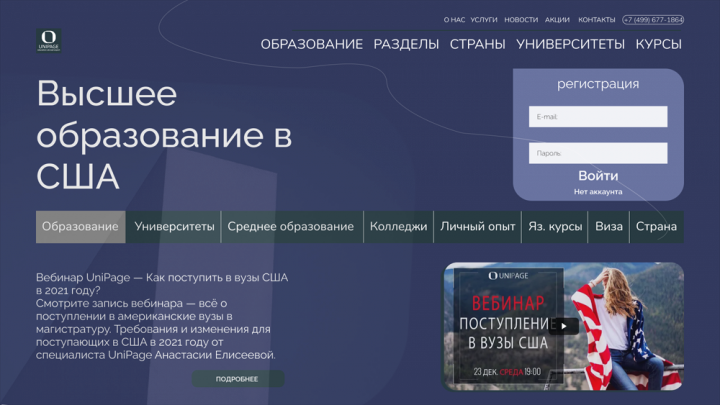This screenshot has height=405, width=720.
Task: Go to НОВОСТИ in top bar
Action: click(521, 20)
